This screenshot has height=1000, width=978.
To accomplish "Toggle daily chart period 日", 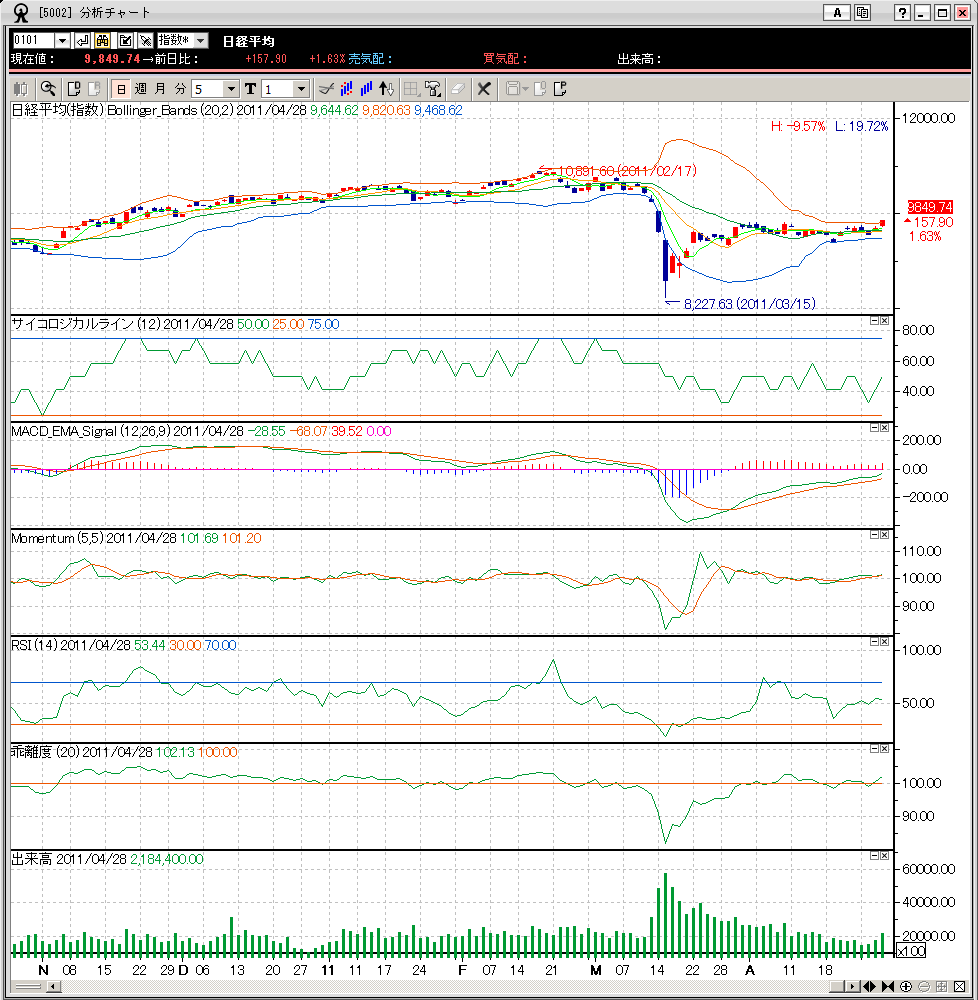I will [121, 88].
